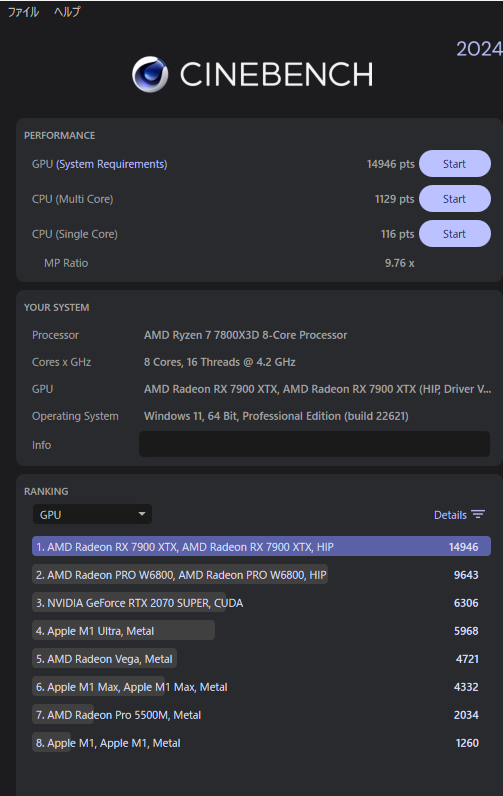503x796 pixels.
Task: Select the Radeon Pro 5500M ranking entry
Action: tap(256, 714)
